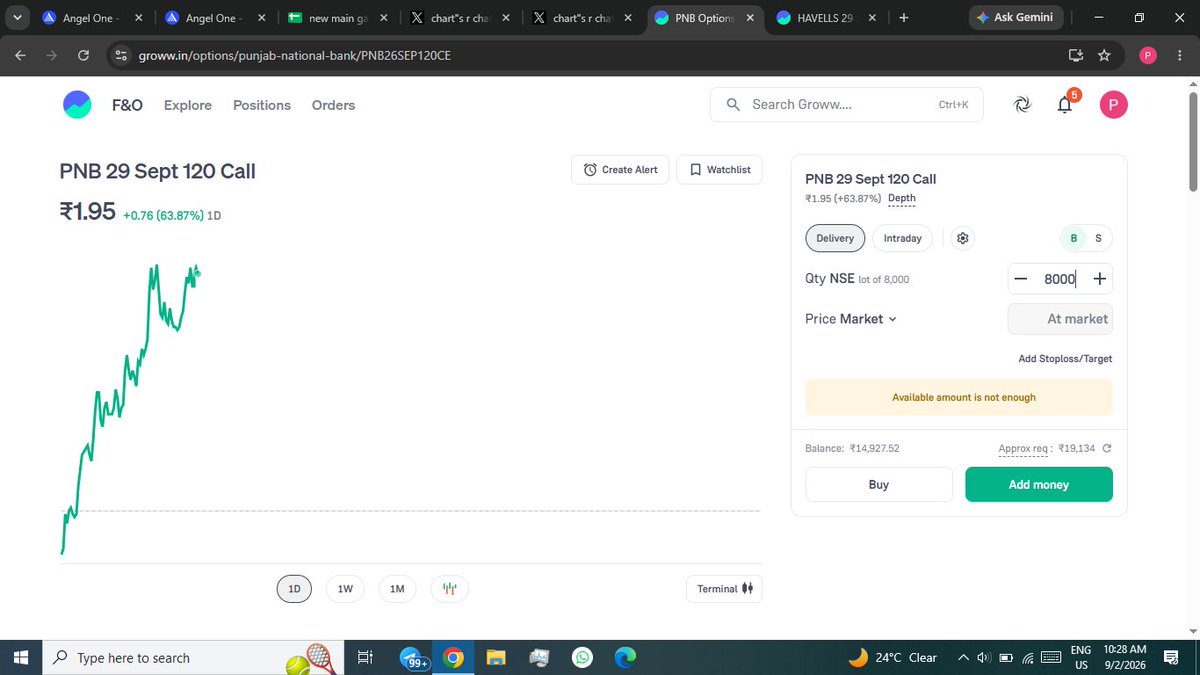Show hidden system tray icons chevron
This screenshot has width=1200, height=675.
click(x=963, y=658)
